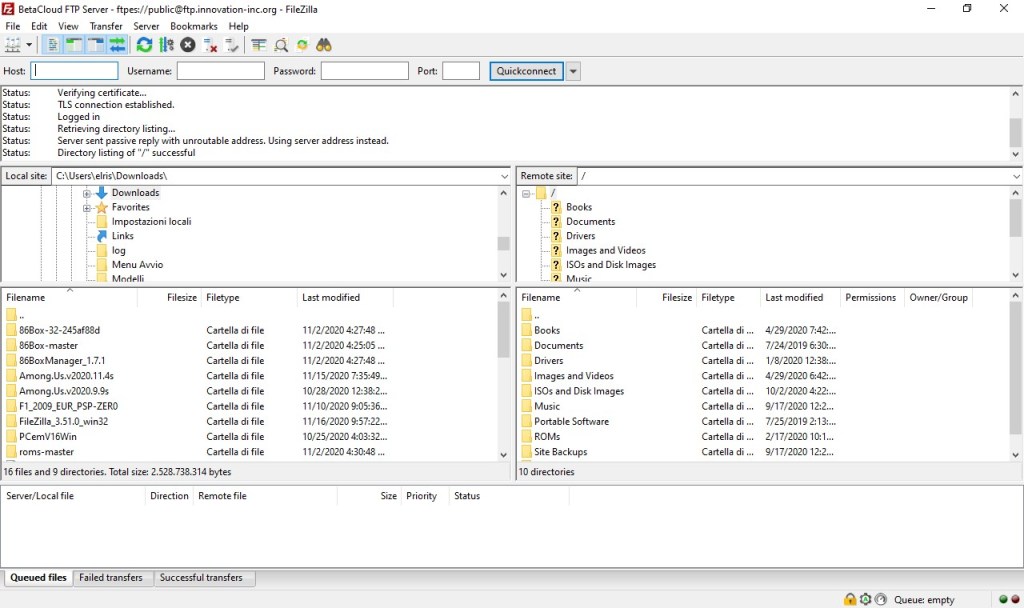The height and width of the screenshot is (608, 1024).
Task: Open the Remote site path dropdown
Action: click(1014, 176)
